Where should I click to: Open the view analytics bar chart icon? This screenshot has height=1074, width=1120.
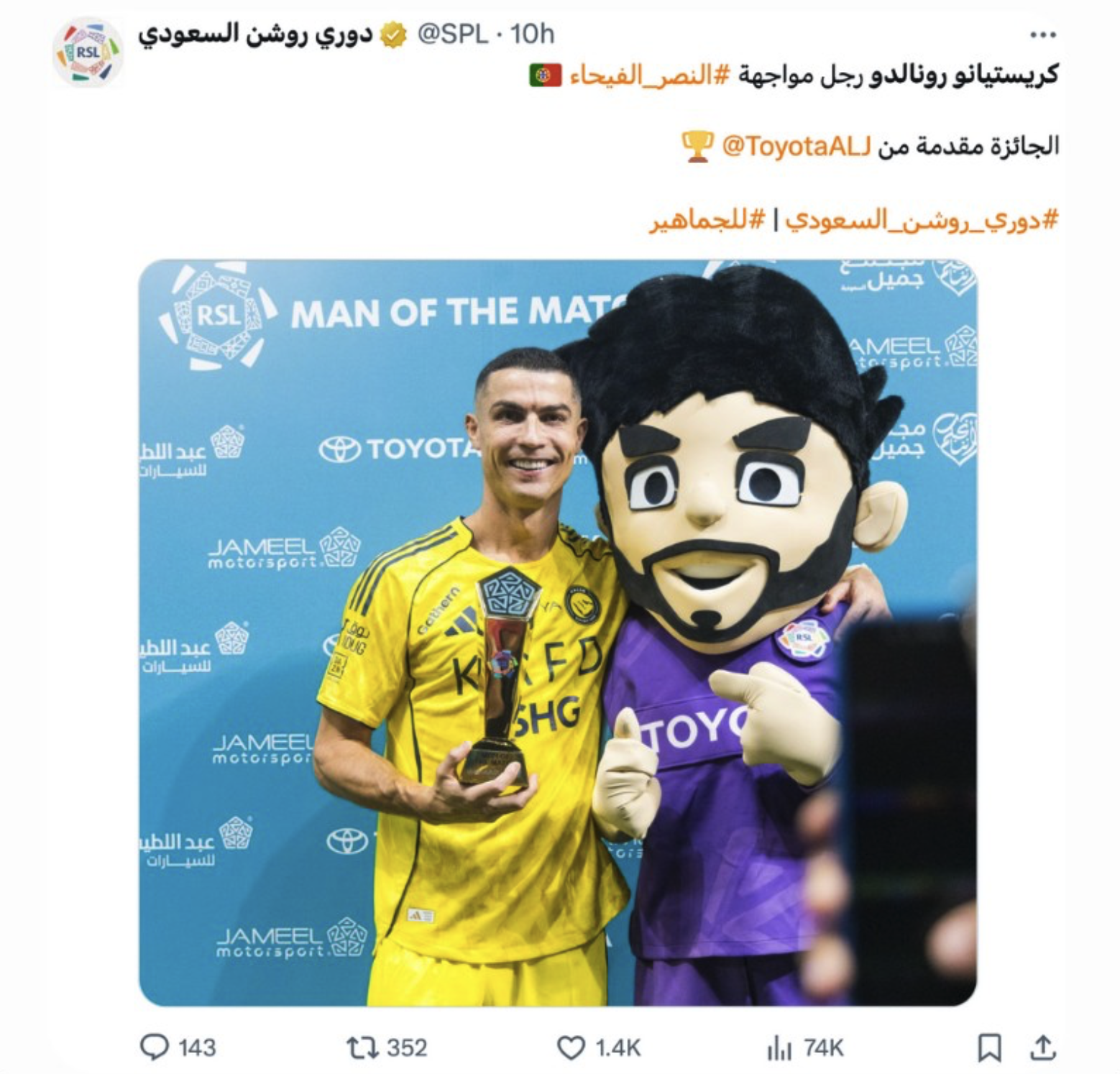pos(779,1048)
